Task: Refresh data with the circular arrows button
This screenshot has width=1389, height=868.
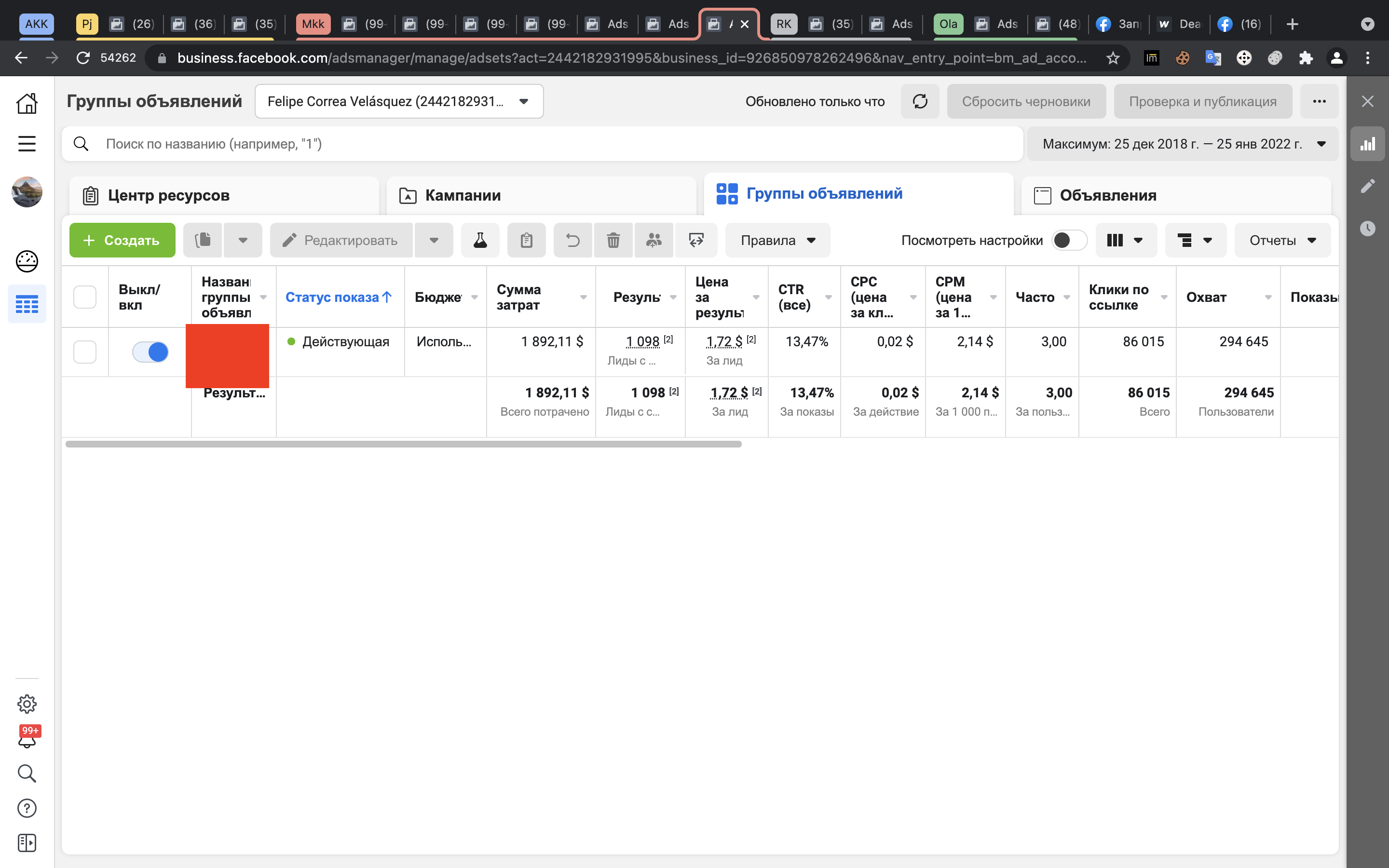Action: click(920, 102)
